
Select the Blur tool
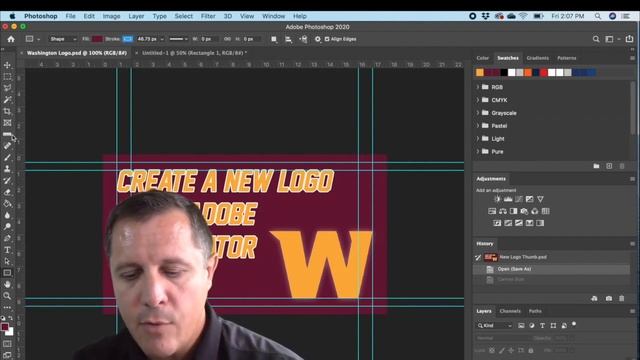tap(7, 215)
